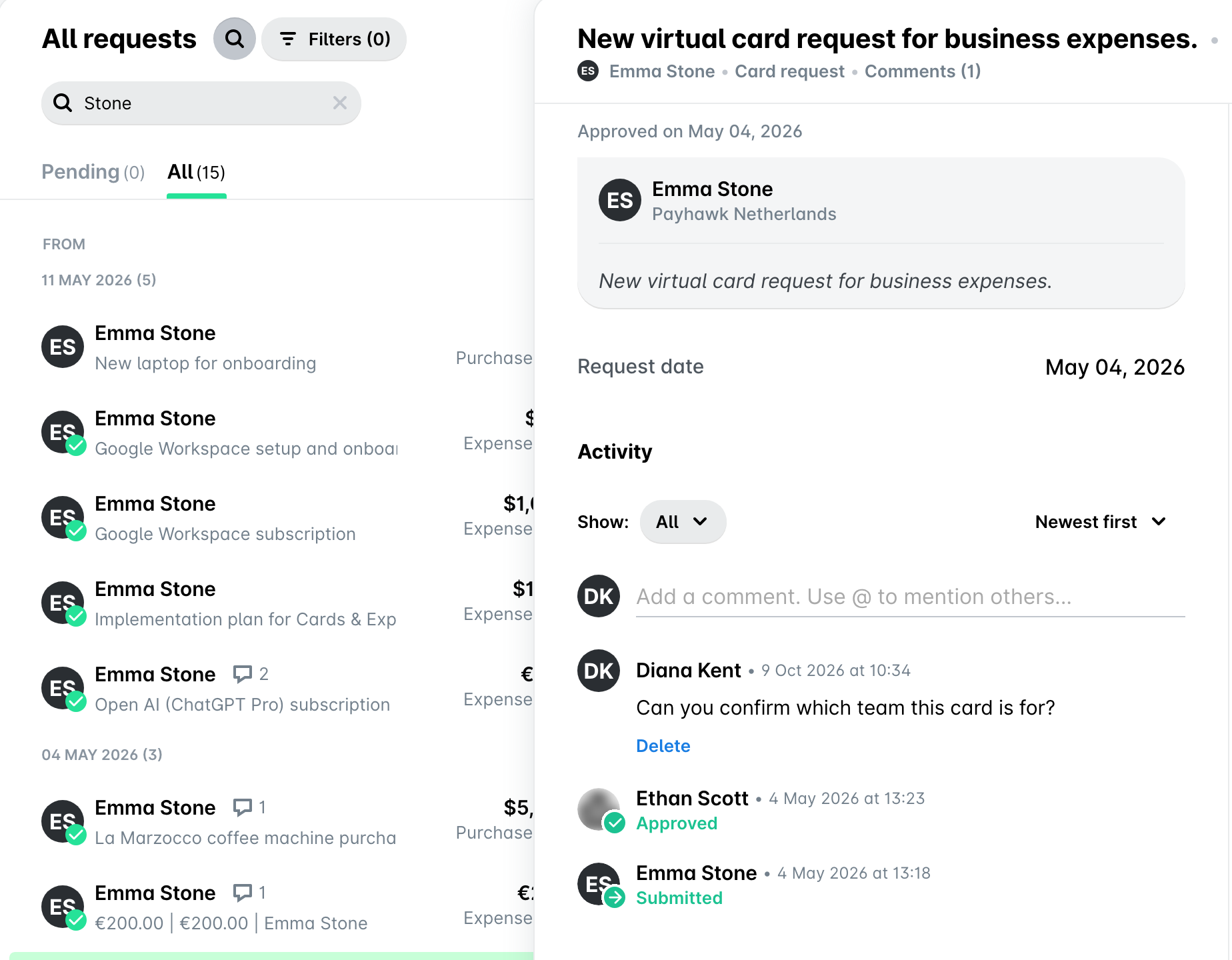Switch to the Pending (0) tab
The image size is (1232, 960).
coord(93,172)
